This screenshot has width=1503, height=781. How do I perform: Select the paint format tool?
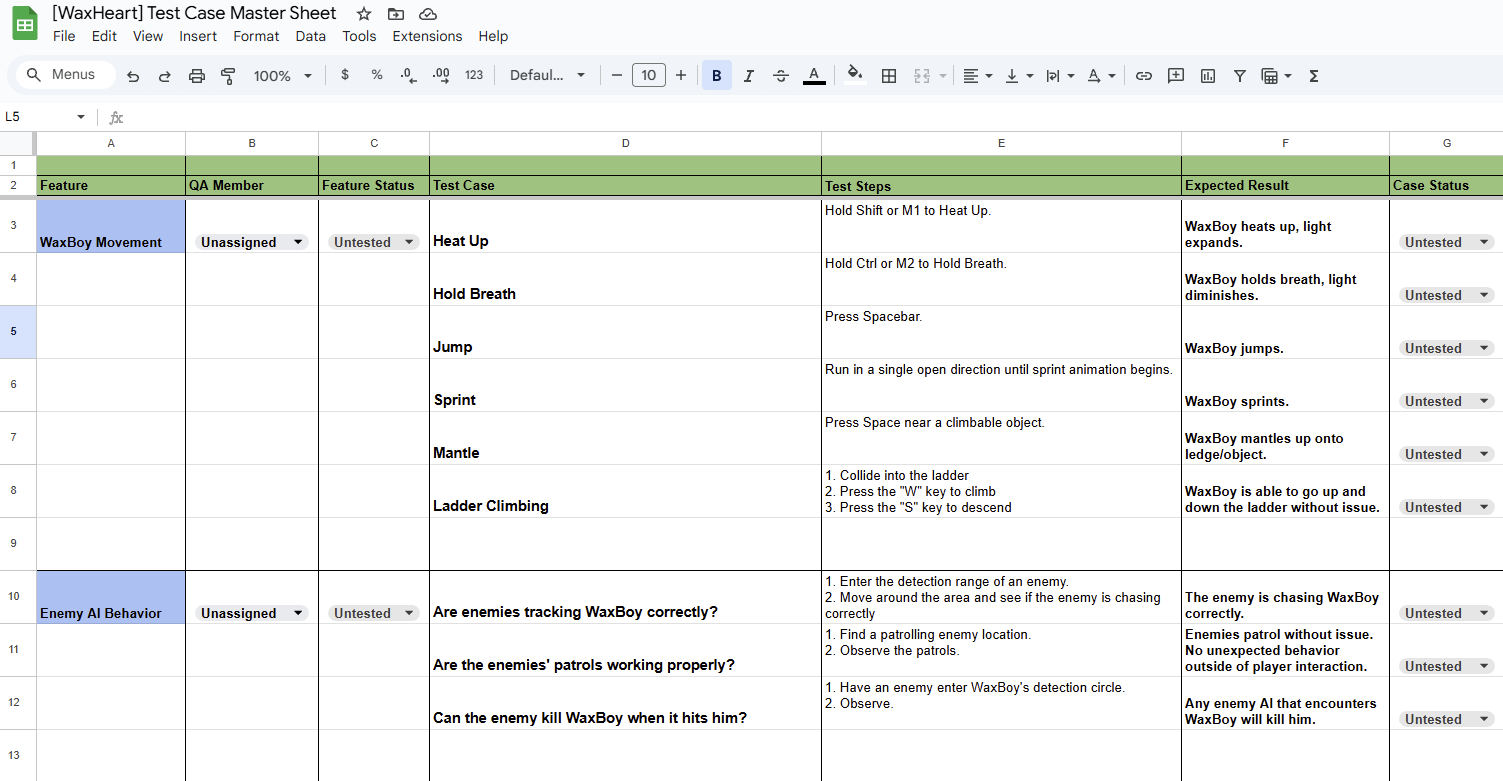tap(229, 75)
